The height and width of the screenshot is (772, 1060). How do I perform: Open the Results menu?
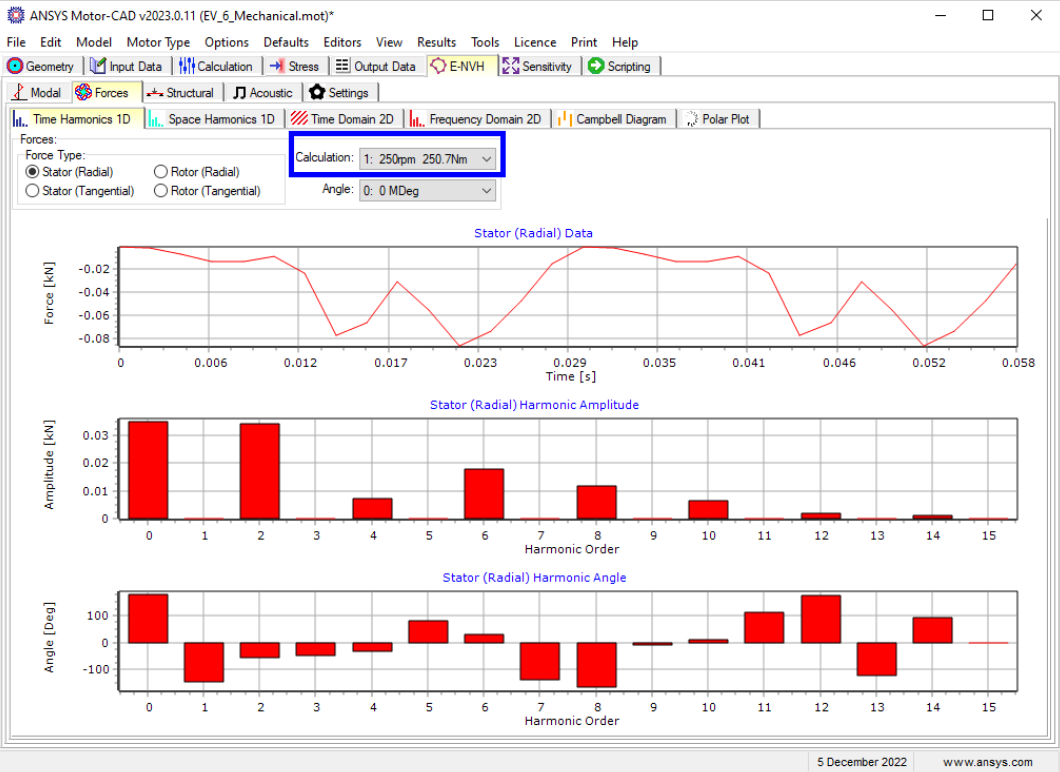(436, 42)
